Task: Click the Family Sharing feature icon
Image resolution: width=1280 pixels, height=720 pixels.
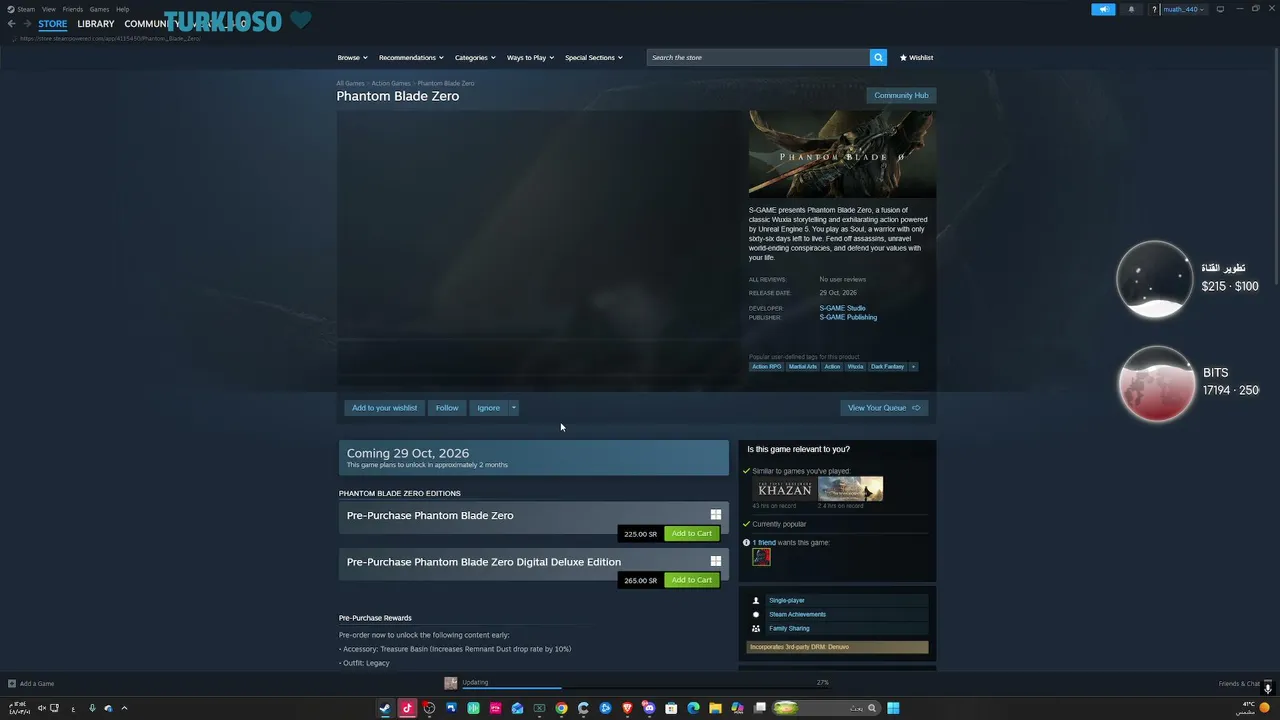Action: (756, 629)
